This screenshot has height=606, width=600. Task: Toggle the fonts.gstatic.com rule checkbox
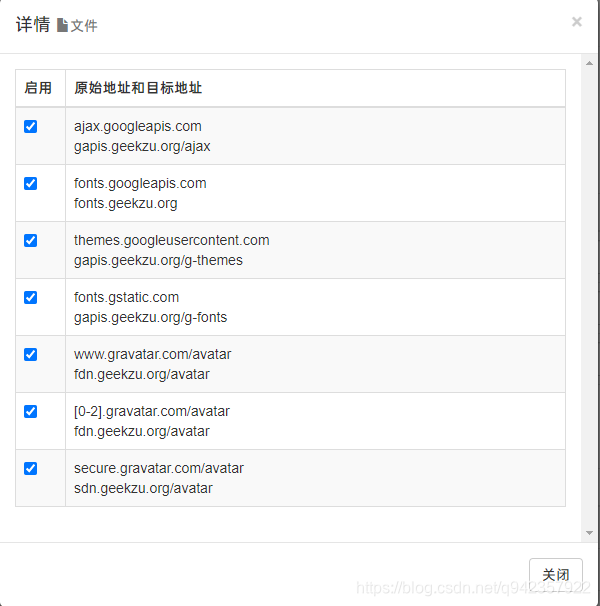coord(31,297)
